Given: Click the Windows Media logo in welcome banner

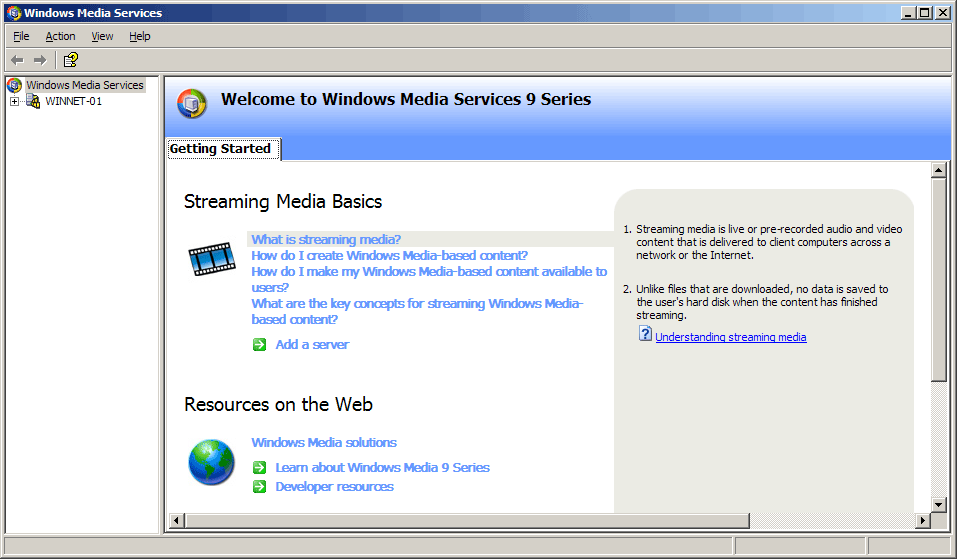Looking at the screenshot, I should point(192,103).
